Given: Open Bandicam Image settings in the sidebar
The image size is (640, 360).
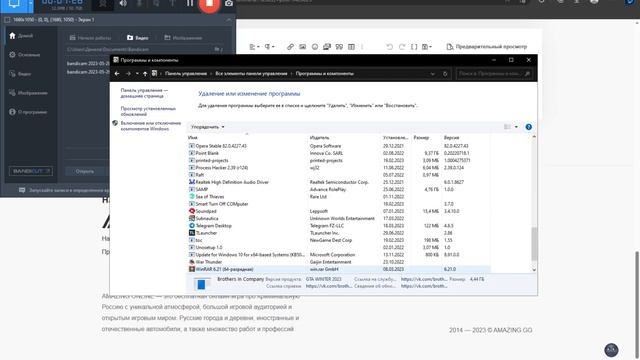Looking at the screenshot, I should pyautogui.click(x=28, y=93).
